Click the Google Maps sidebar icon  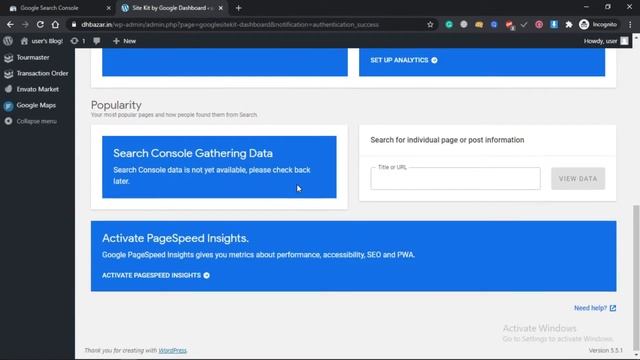pyautogui.click(x=9, y=106)
